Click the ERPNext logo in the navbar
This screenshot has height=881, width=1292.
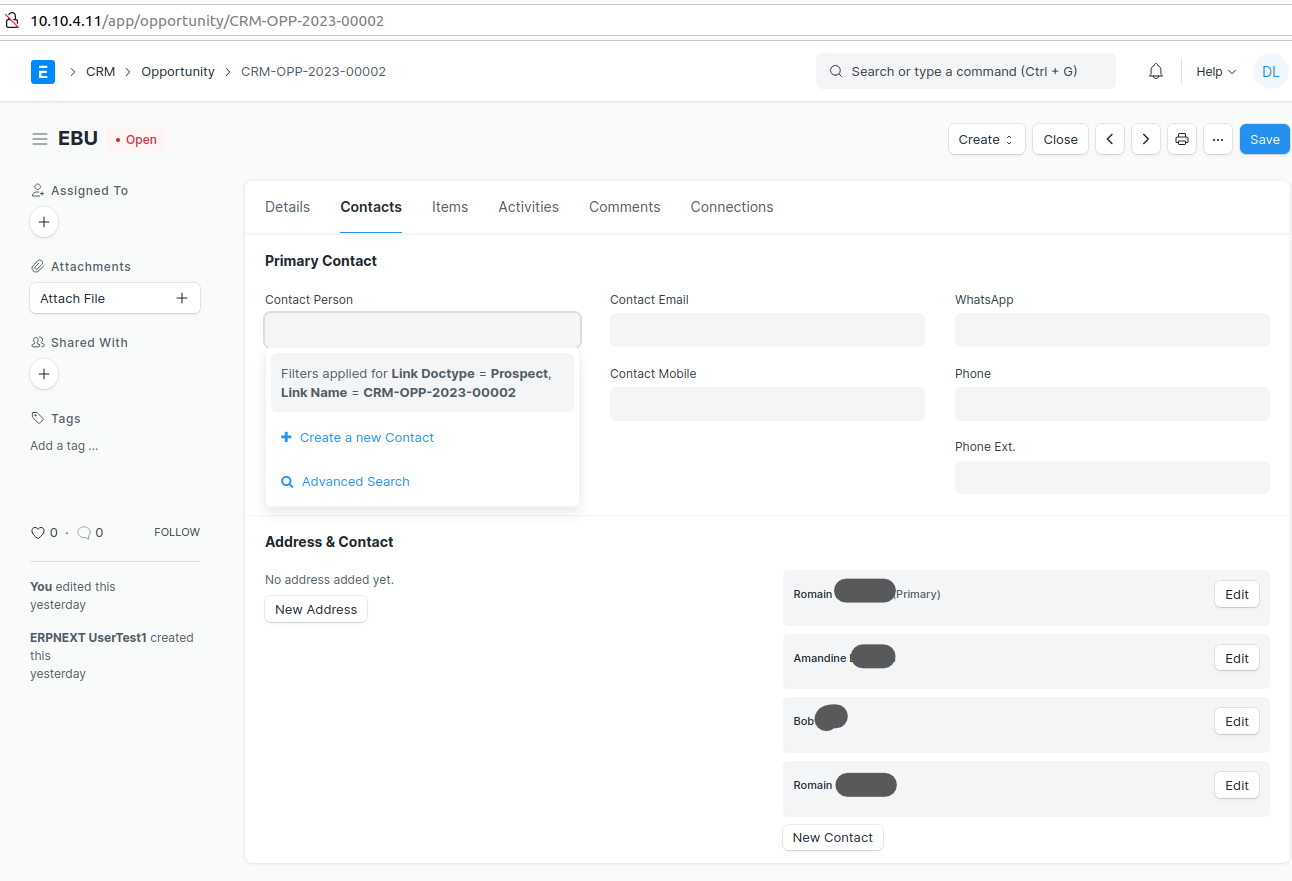42,71
